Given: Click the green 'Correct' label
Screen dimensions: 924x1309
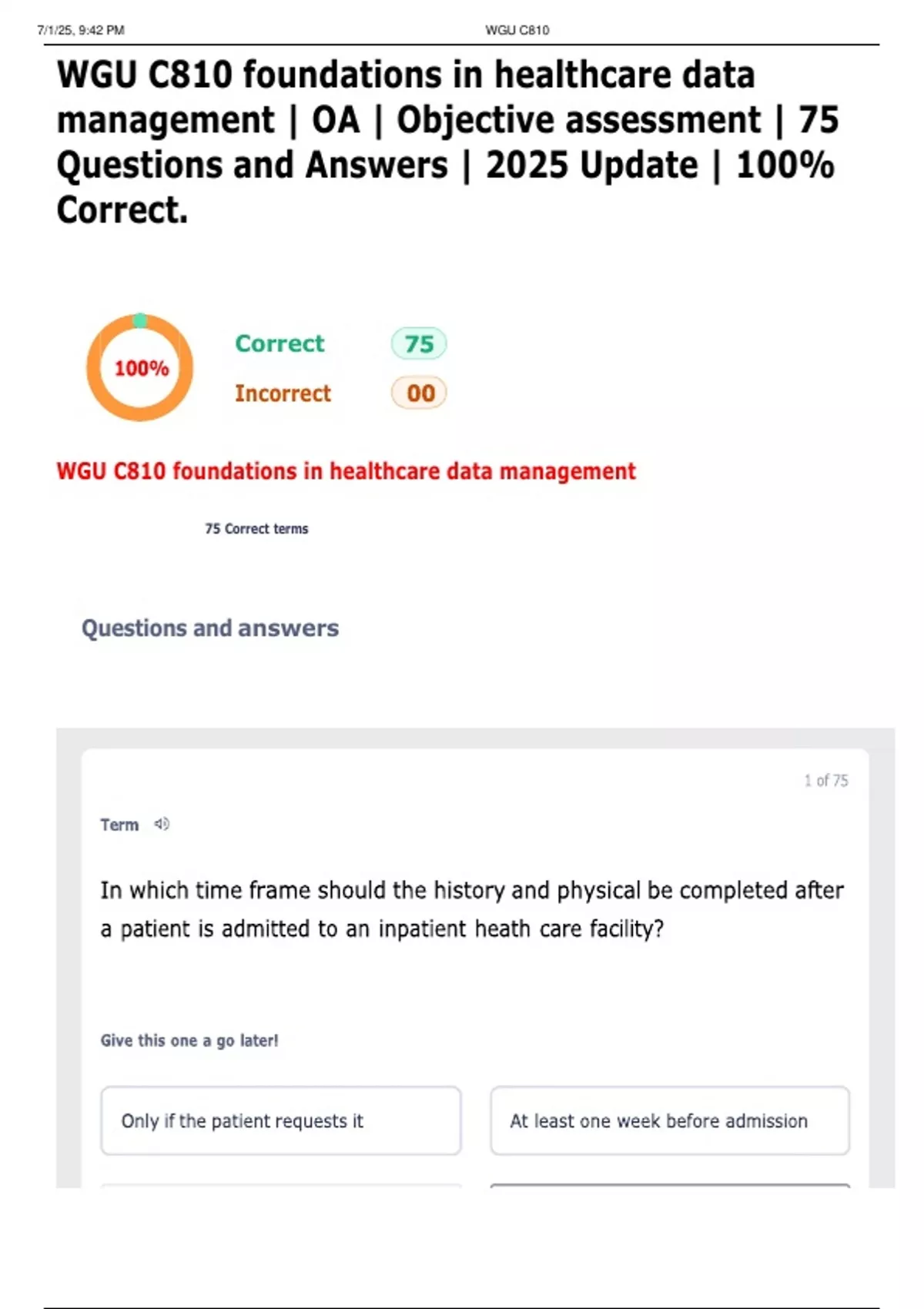Looking at the screenshot, I should click(280, 343).
